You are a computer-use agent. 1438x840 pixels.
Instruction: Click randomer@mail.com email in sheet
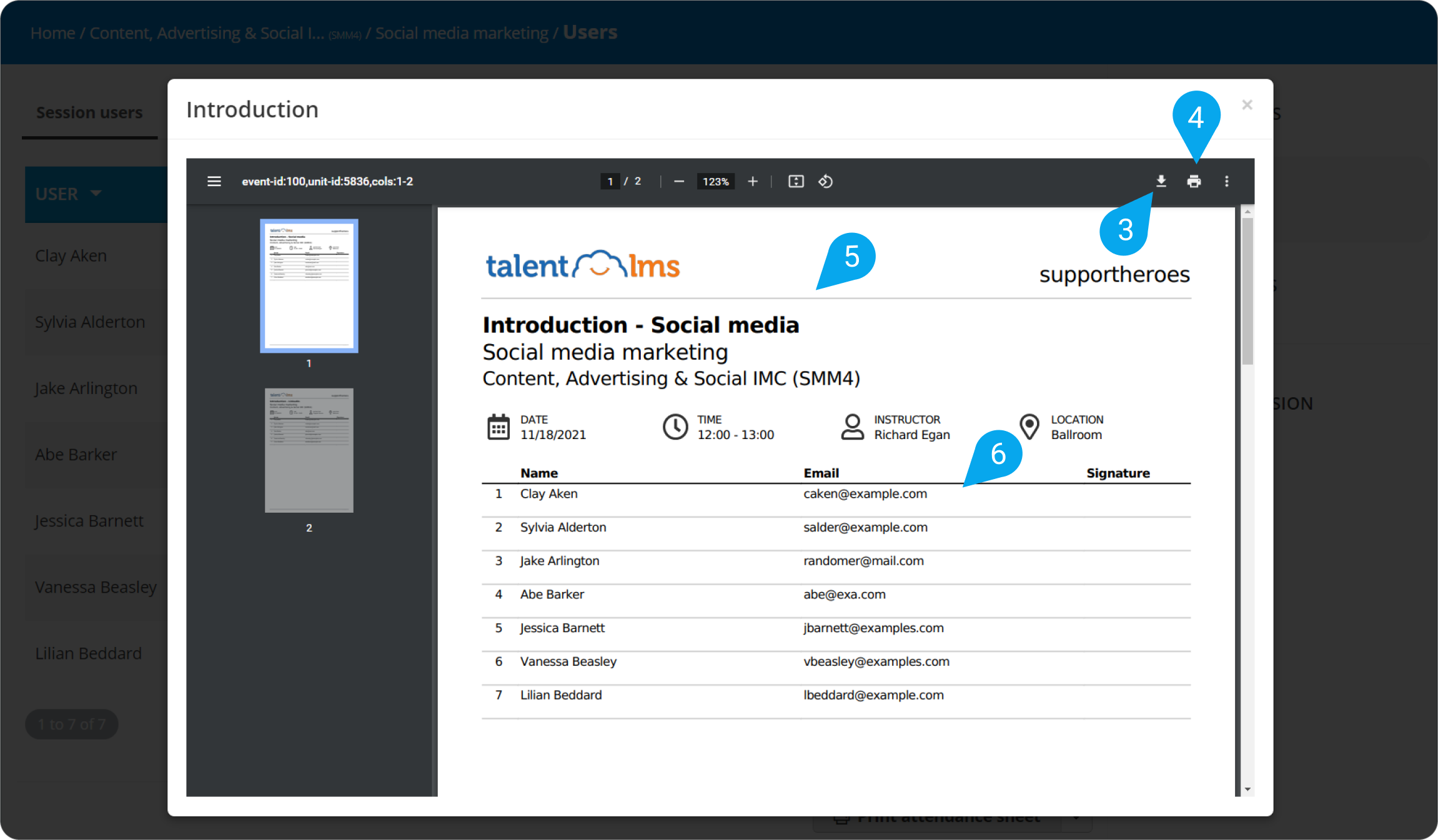pos(863,561)
